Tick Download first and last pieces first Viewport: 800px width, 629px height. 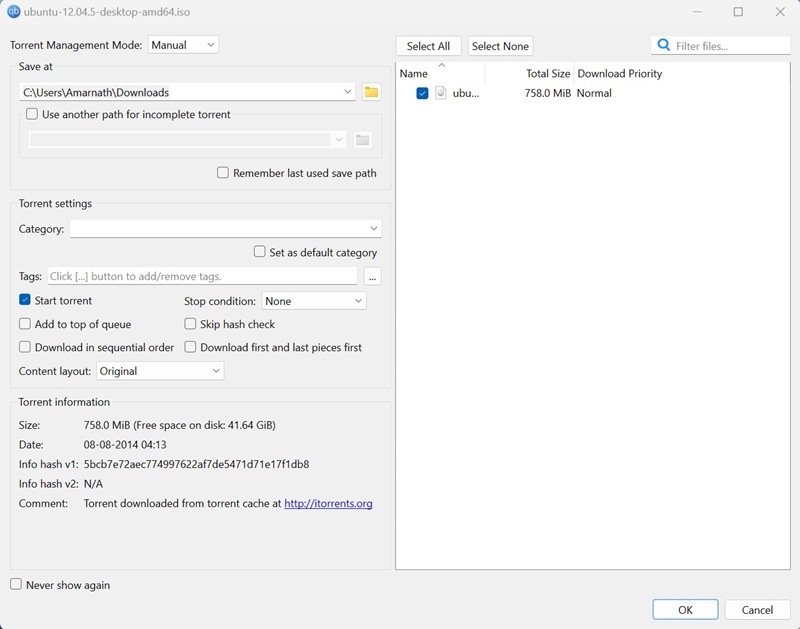(x=190, y=347)
